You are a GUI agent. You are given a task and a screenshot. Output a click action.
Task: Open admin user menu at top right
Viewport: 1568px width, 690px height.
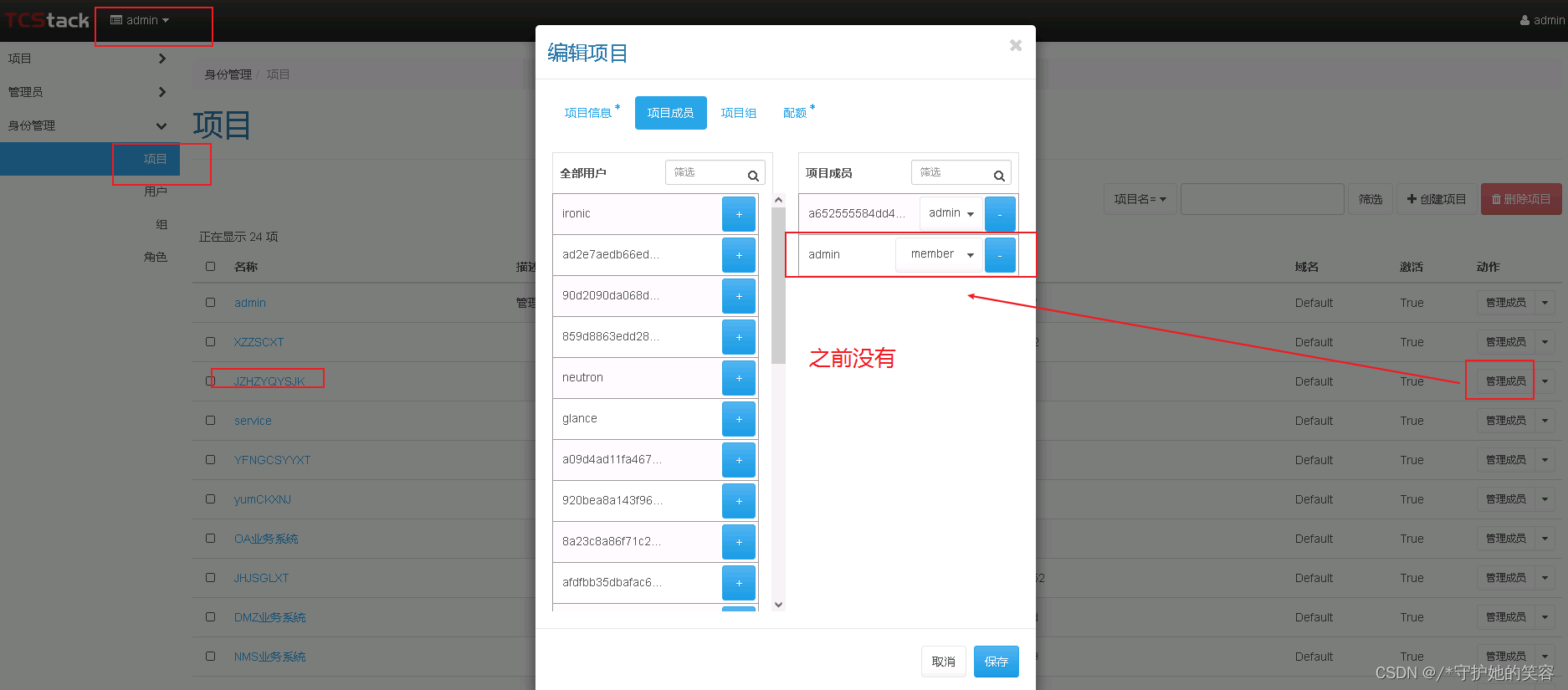pyautogui.click(x=1542, y=20)
